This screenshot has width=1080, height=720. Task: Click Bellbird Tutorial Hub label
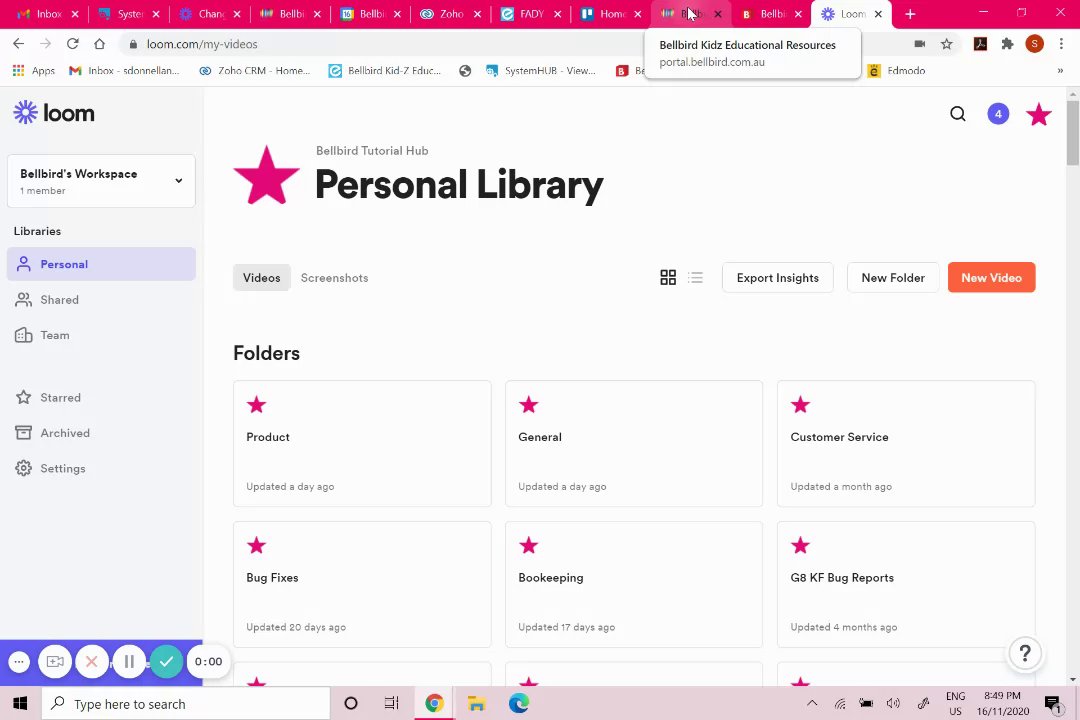click(x=372, y=151)
